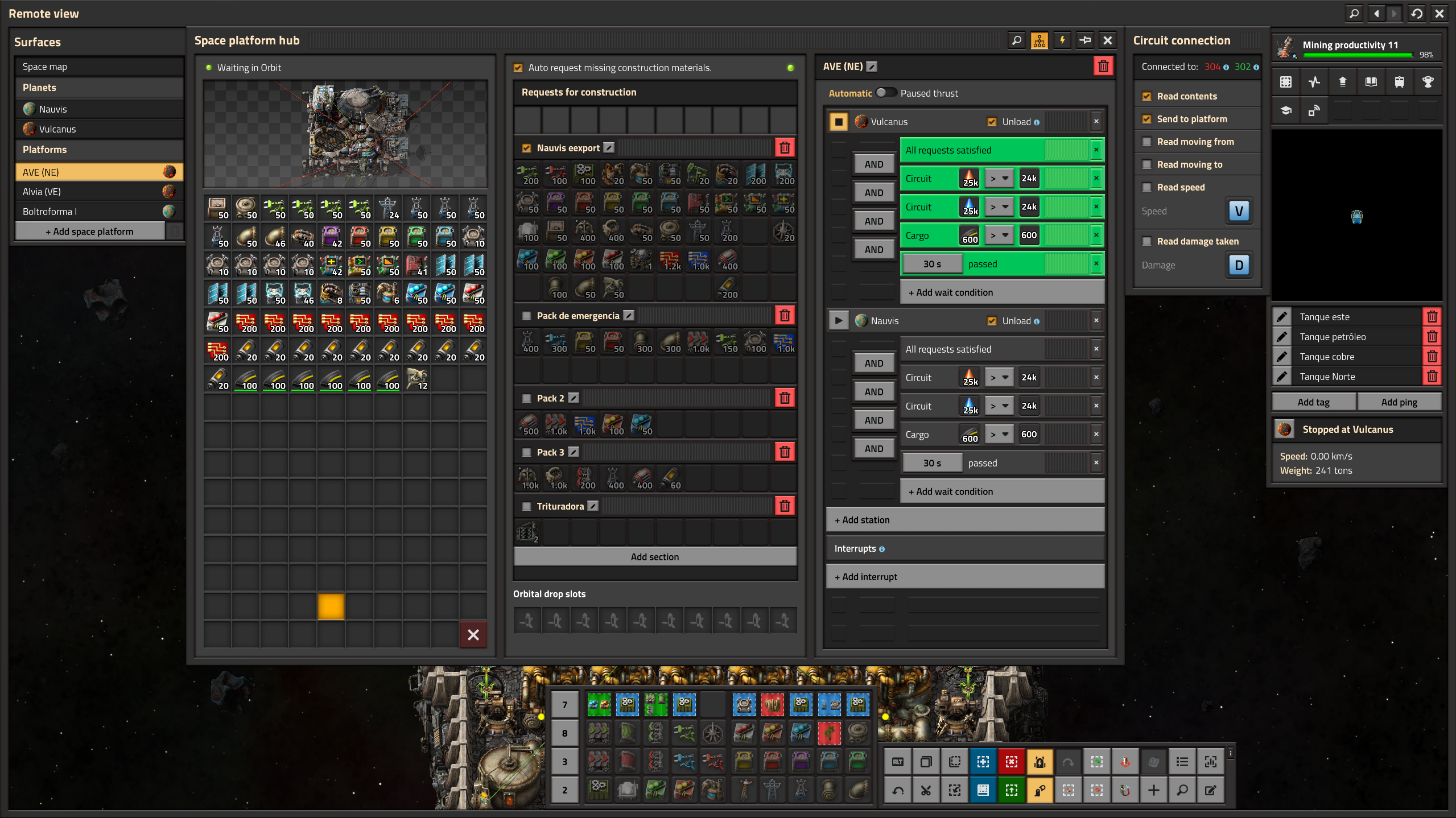The width and height of the screenshot is (1456, 818).
Task: Select the AVE (NE) platform entry
Action: point(99,172)
